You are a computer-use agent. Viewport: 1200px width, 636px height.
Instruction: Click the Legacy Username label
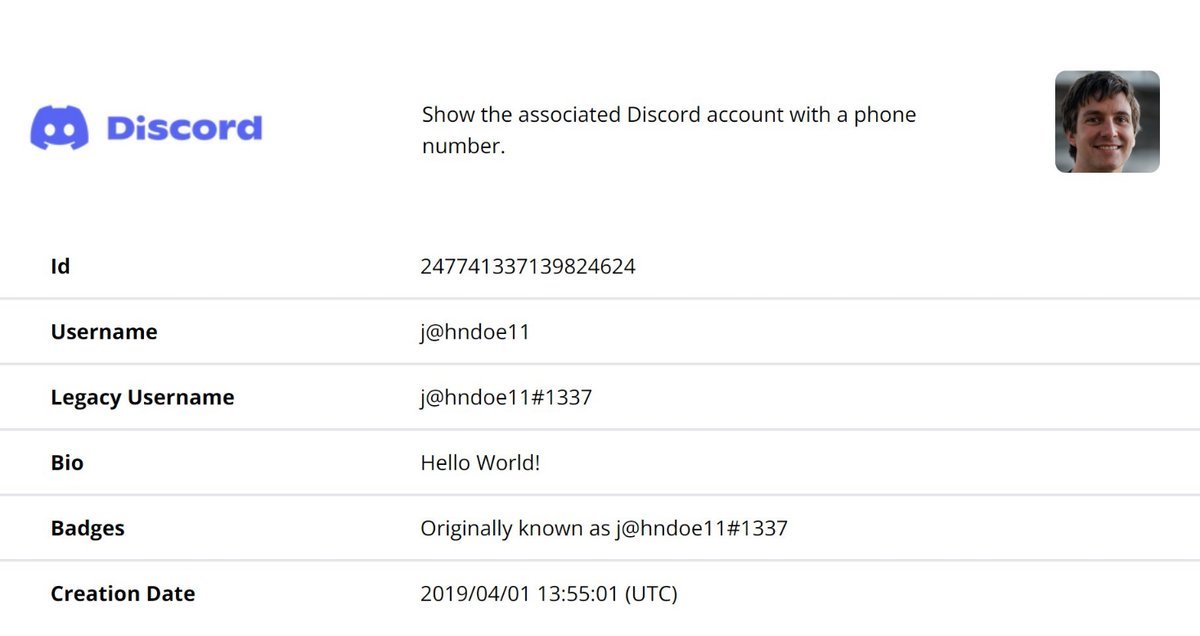tap(142, 397)
